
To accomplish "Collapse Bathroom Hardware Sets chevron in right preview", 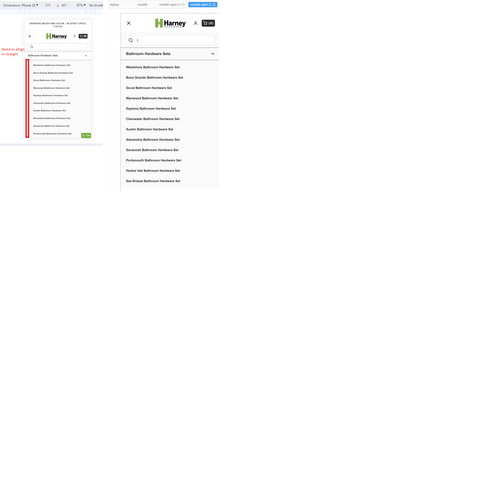I will click(x=213, y=54).
